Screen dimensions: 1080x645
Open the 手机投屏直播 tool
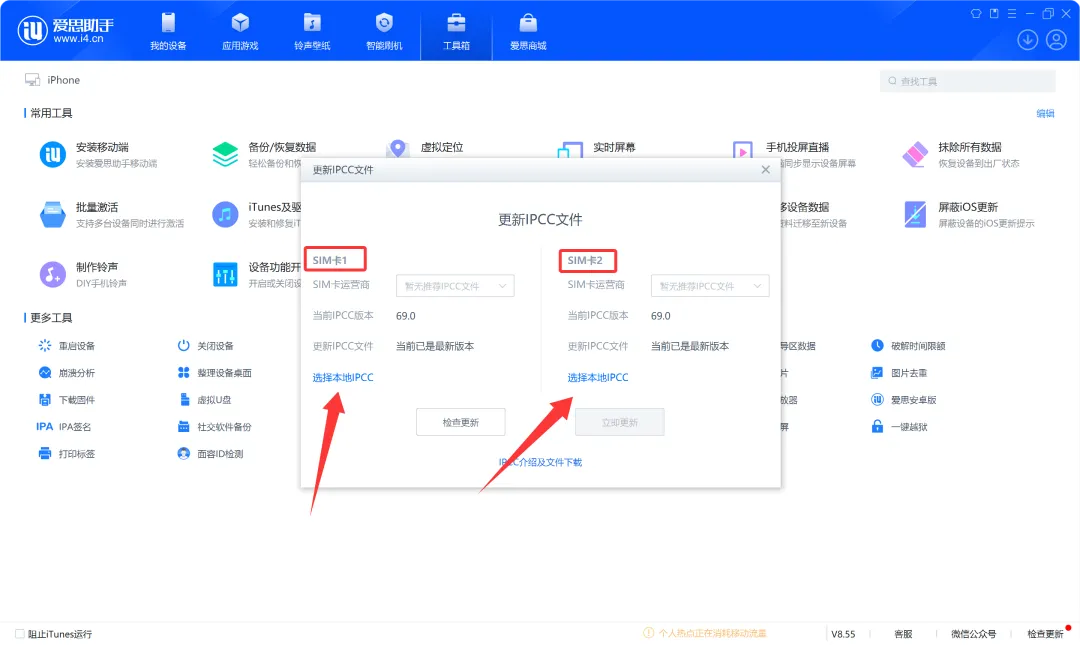tap(797, 147)
